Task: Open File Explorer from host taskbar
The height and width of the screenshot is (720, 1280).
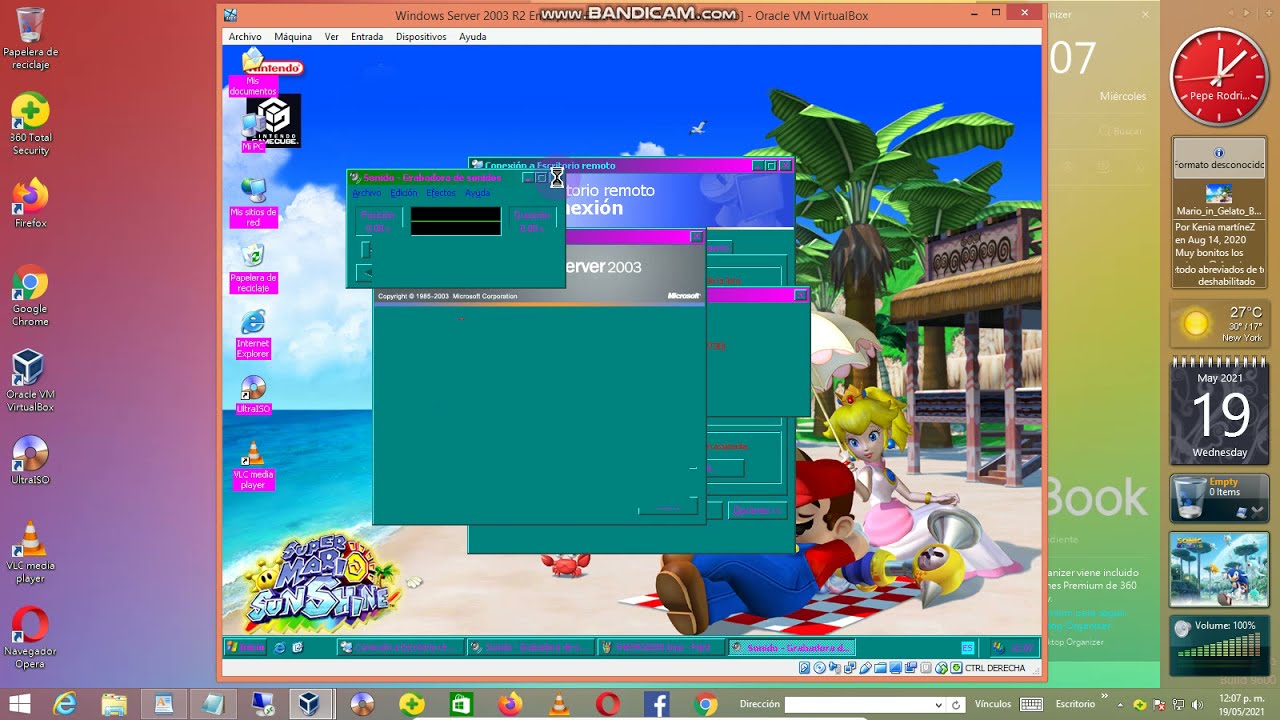Action: click(x=114, y=704)
